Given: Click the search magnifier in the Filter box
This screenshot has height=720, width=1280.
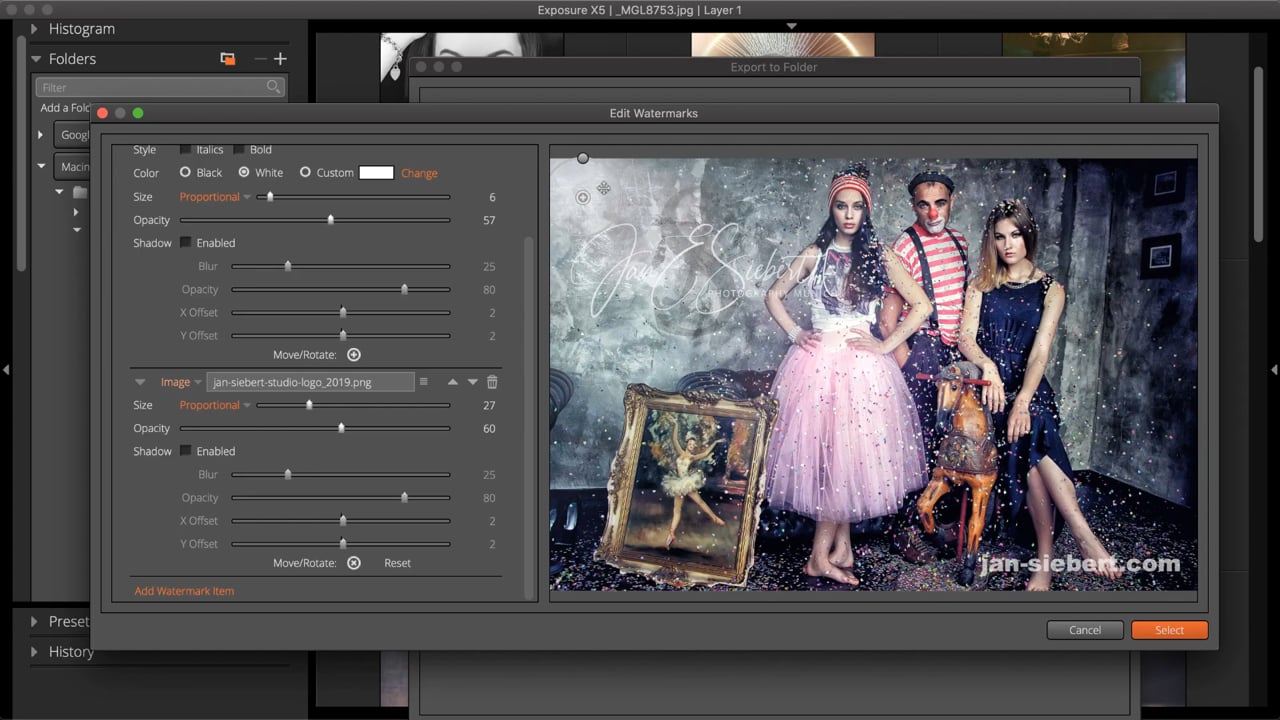Looking at the screenshot, I should pyautogui.click(x=273, y=88).
